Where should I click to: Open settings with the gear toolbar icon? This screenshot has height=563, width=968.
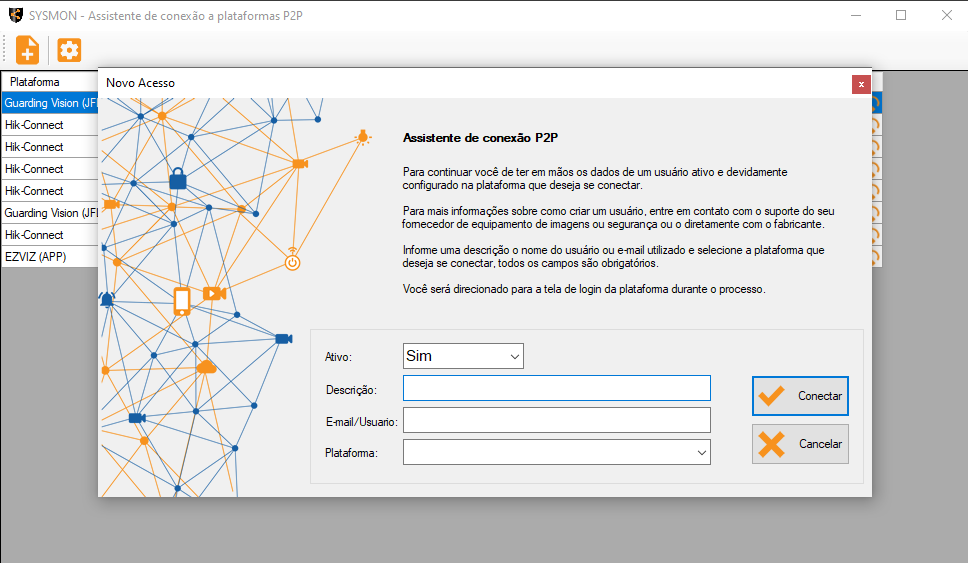click(69, 49)
